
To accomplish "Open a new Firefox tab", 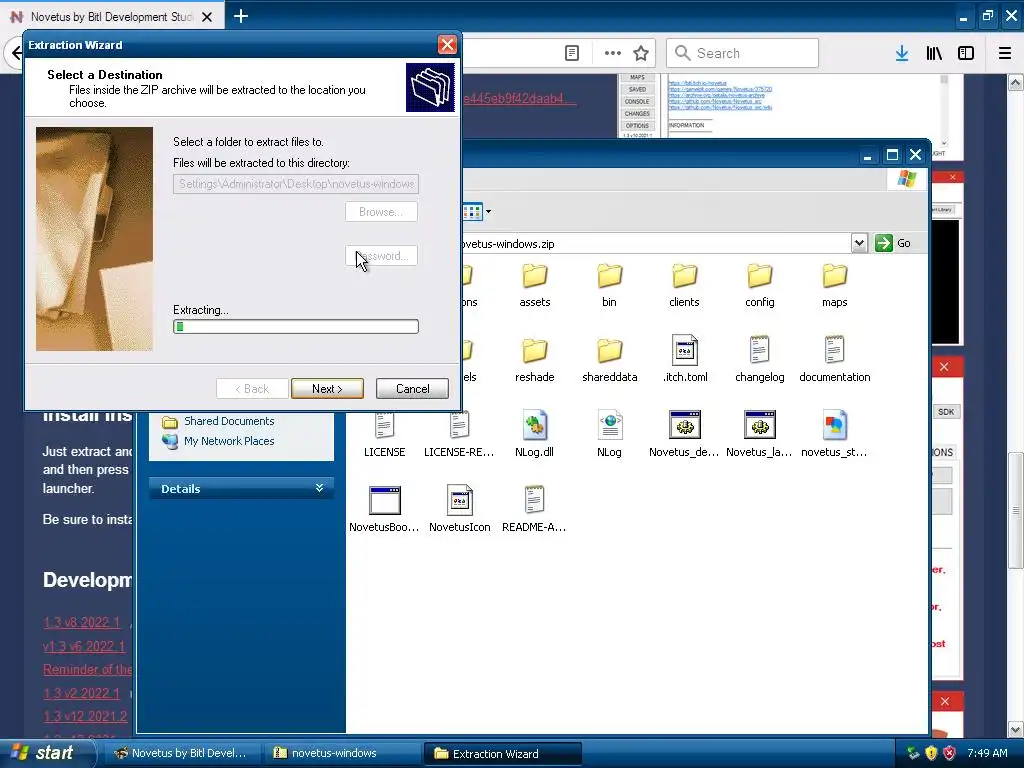I will click(x=241, y=16).
